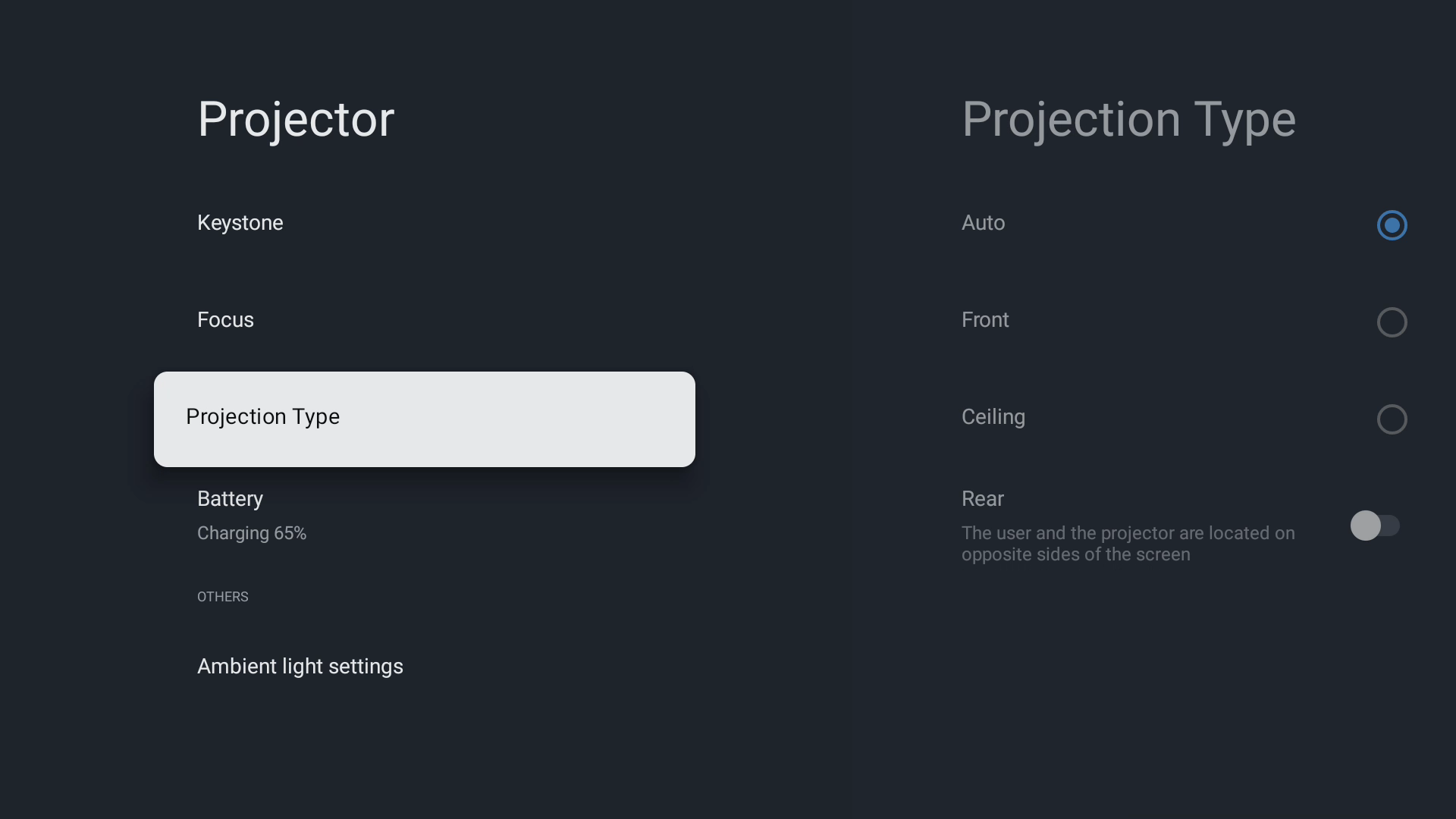Click the Projection Type panel heading

(x=1128, y=120)
